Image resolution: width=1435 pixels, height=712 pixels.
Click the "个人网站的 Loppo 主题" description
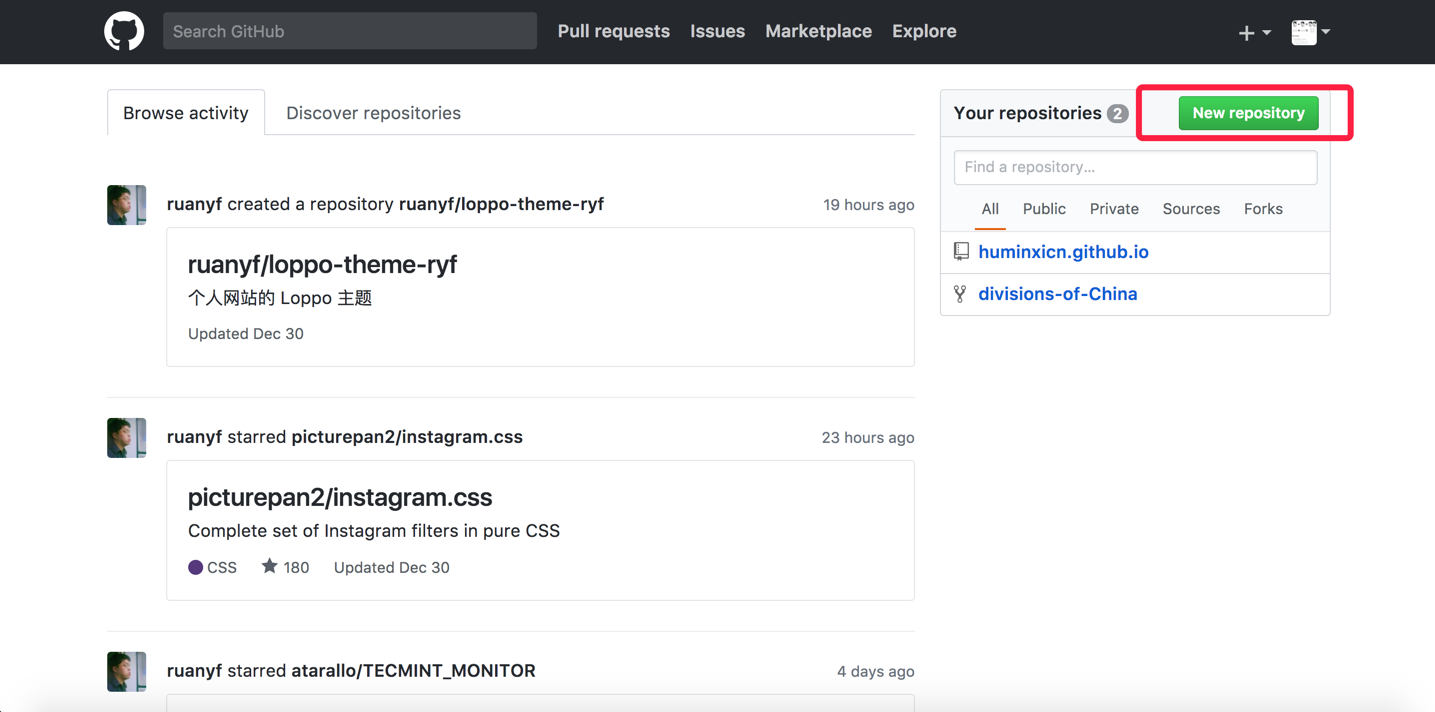pyautogui.click(x=280, y=298)
